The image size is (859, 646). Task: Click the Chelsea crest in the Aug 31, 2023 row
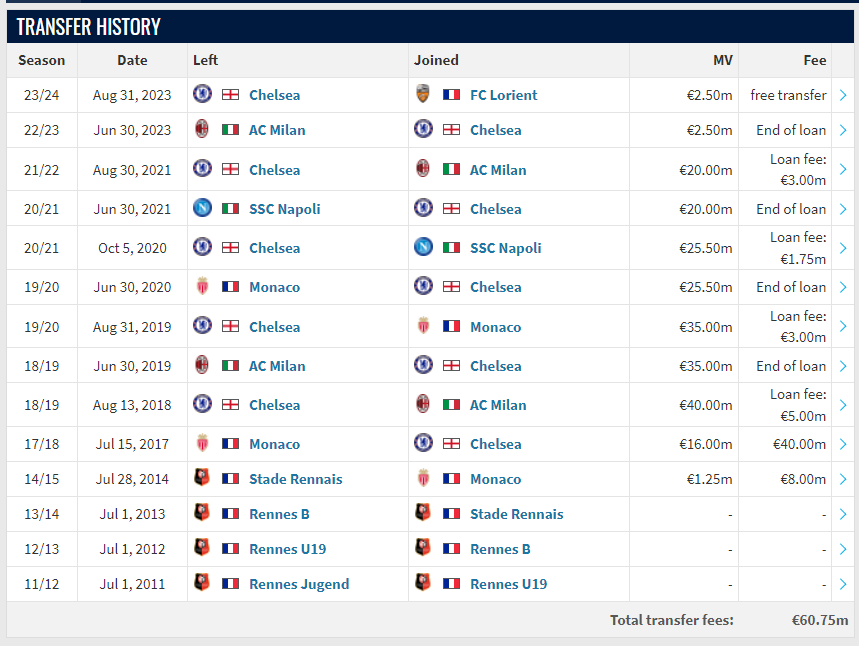click(x=202, y=94)
